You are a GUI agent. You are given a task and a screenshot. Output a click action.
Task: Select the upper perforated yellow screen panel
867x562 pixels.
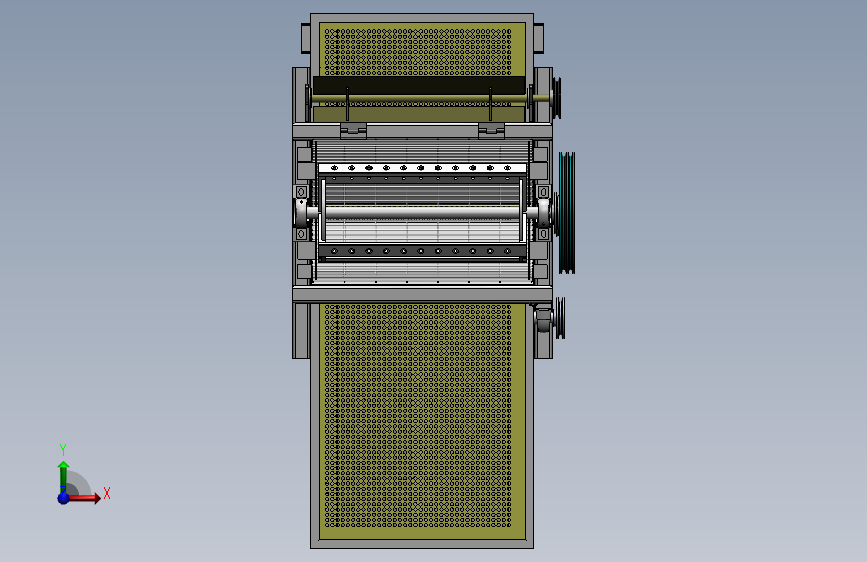pos(422,50)
